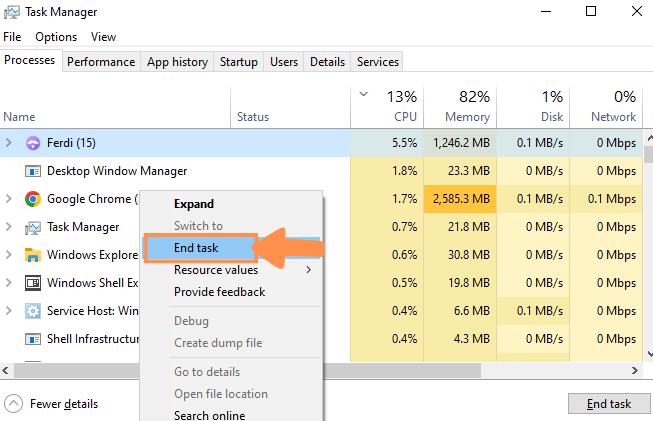The image size is (653, 421).
Task: Click the 2,585.3 MB memory cell
Action: 460,199
